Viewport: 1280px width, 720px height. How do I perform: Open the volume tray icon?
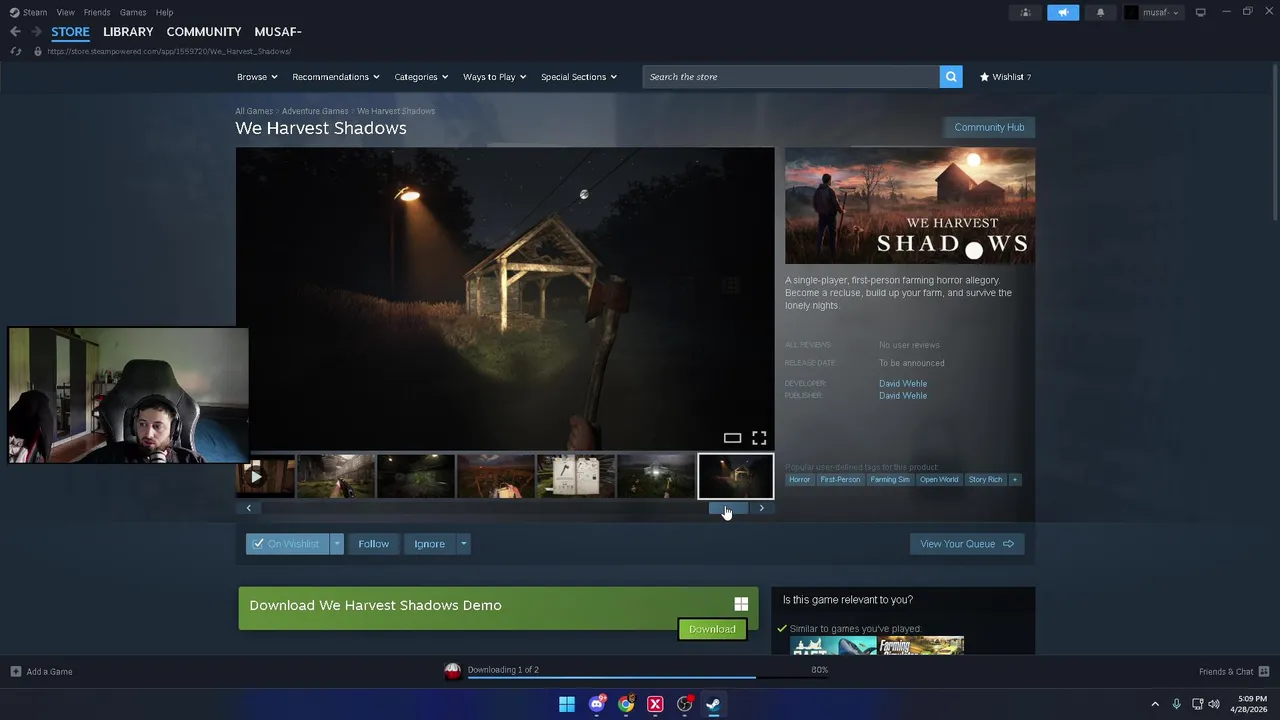click(x=1214, y=704)
